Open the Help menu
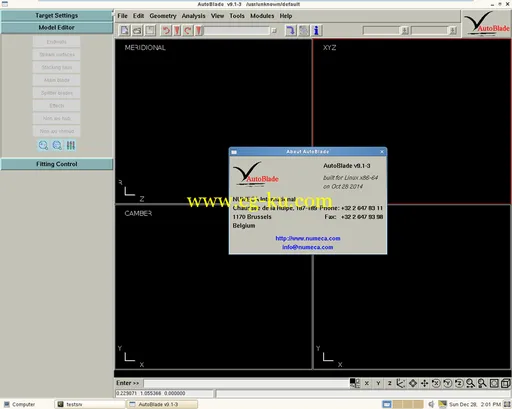The width and height of the screenshot is (512, 409). (x=286, y=16)
